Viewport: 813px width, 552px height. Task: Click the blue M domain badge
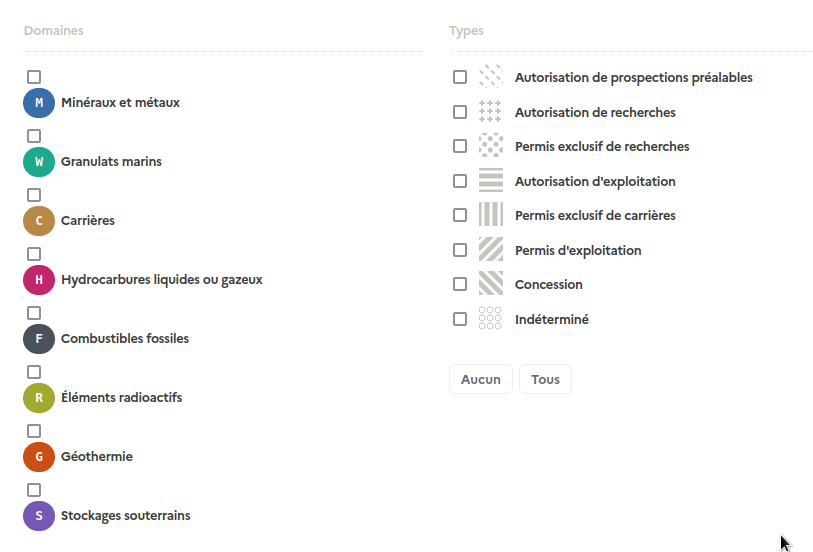tap(39, 103)
